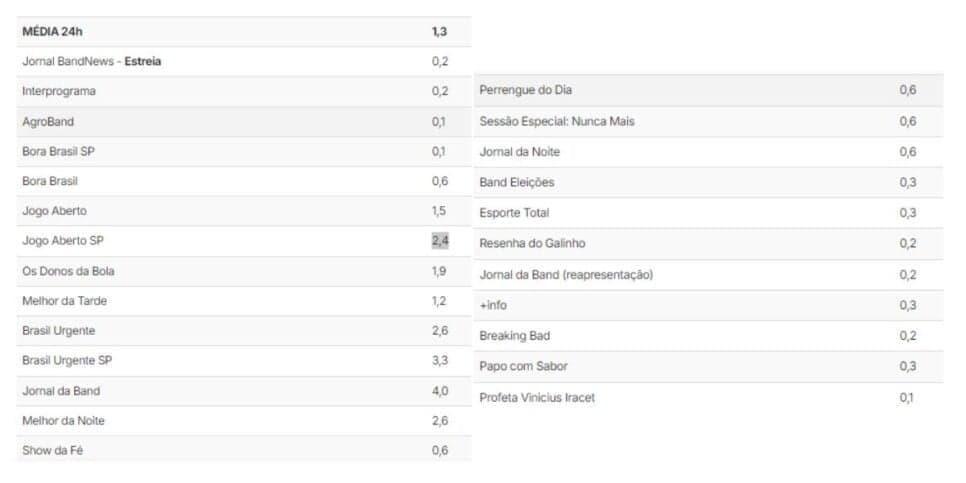Screen dimensions: 966x483
Task: Click the Jornal da Band 4,0 value
Action: click(x=440, y=391)
